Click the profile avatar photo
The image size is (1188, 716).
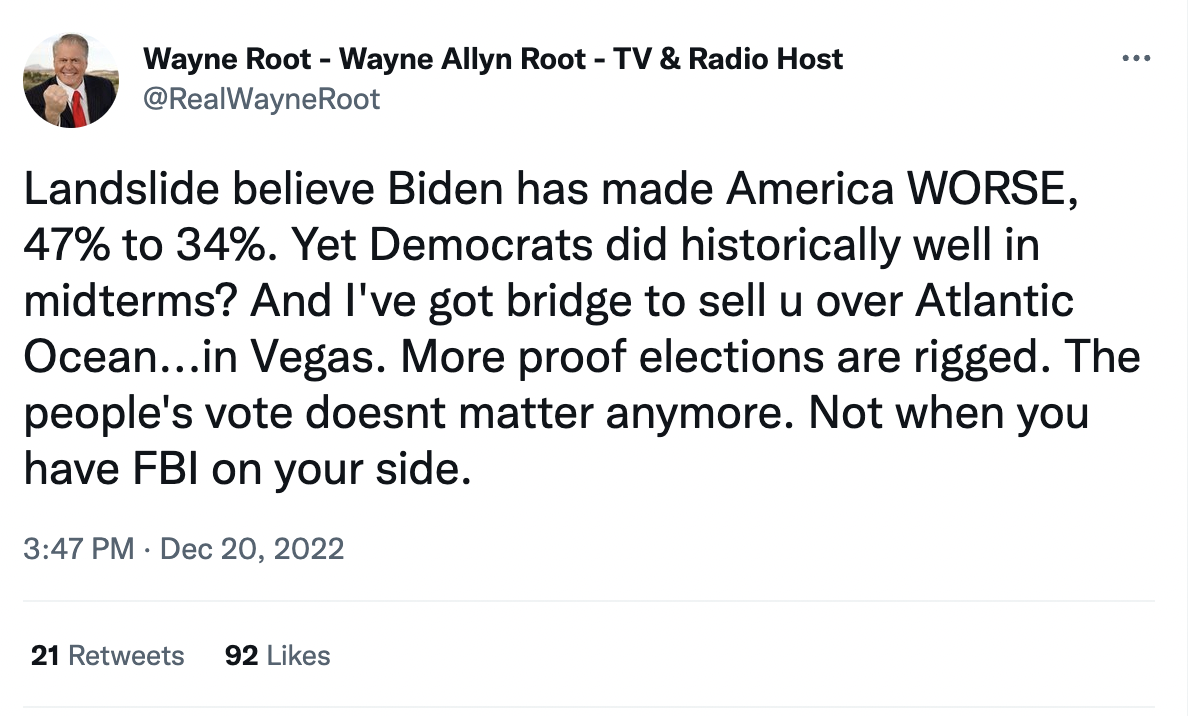coord(70,81)
